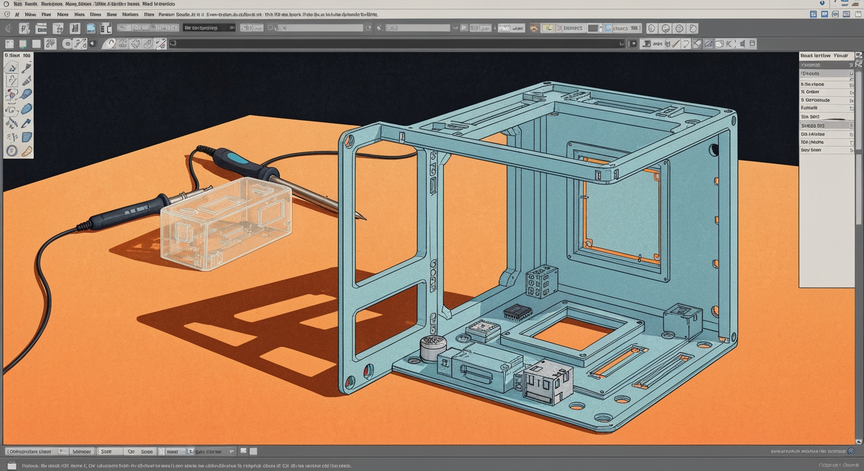The height and width of the screenshot is (471, 864).
Task: Click the first of four circular toolbar icons
Action: tap(652, 28)
